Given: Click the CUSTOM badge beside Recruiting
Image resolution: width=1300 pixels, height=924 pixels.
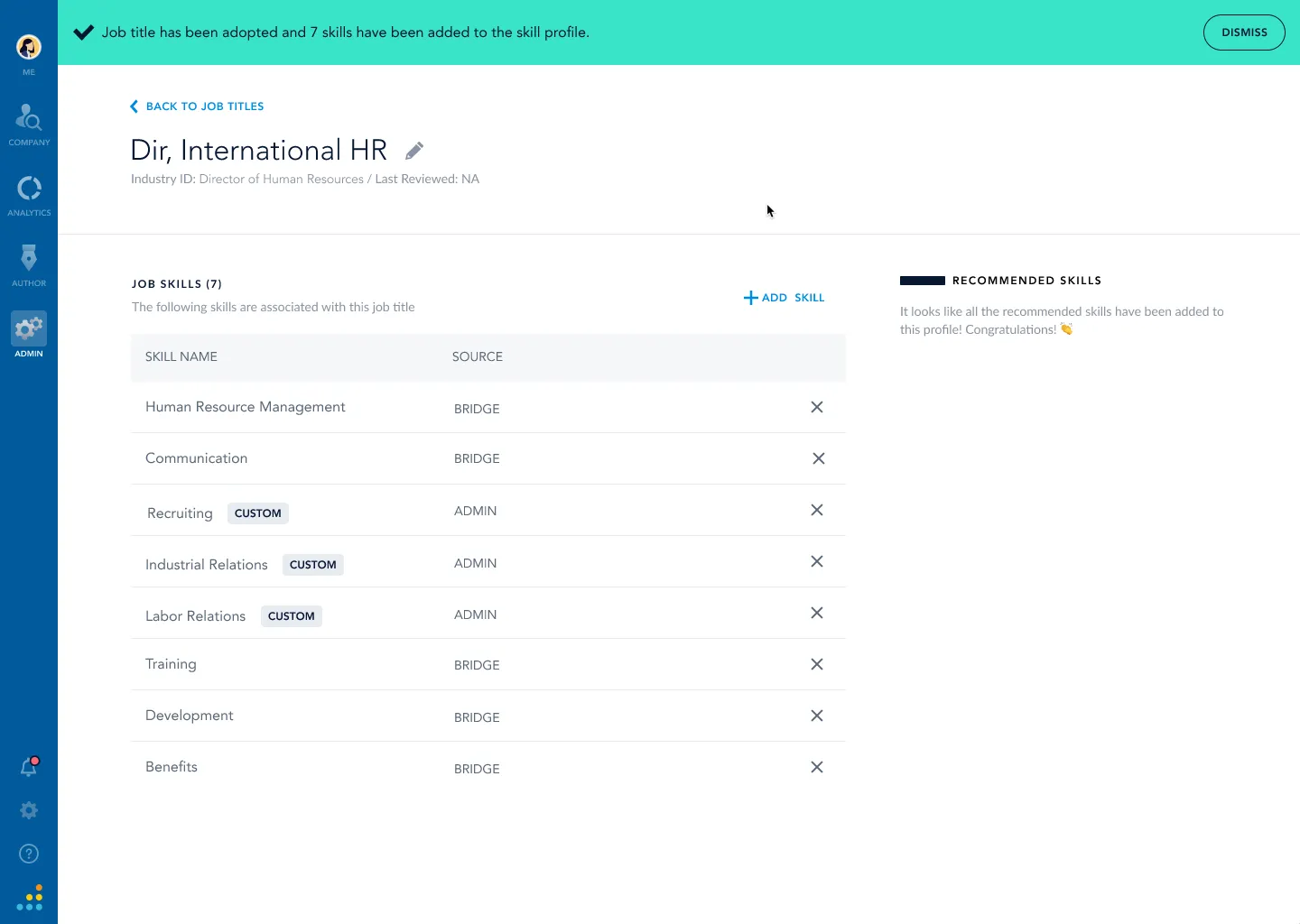Looking at the screenshot, I should pos(258,513).
